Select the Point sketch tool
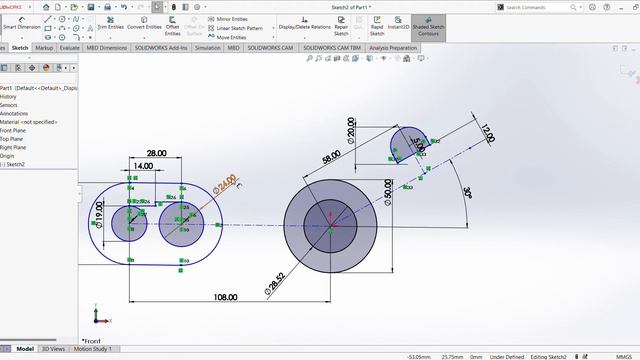Screen dimensions: 640x360 point(90,37)
